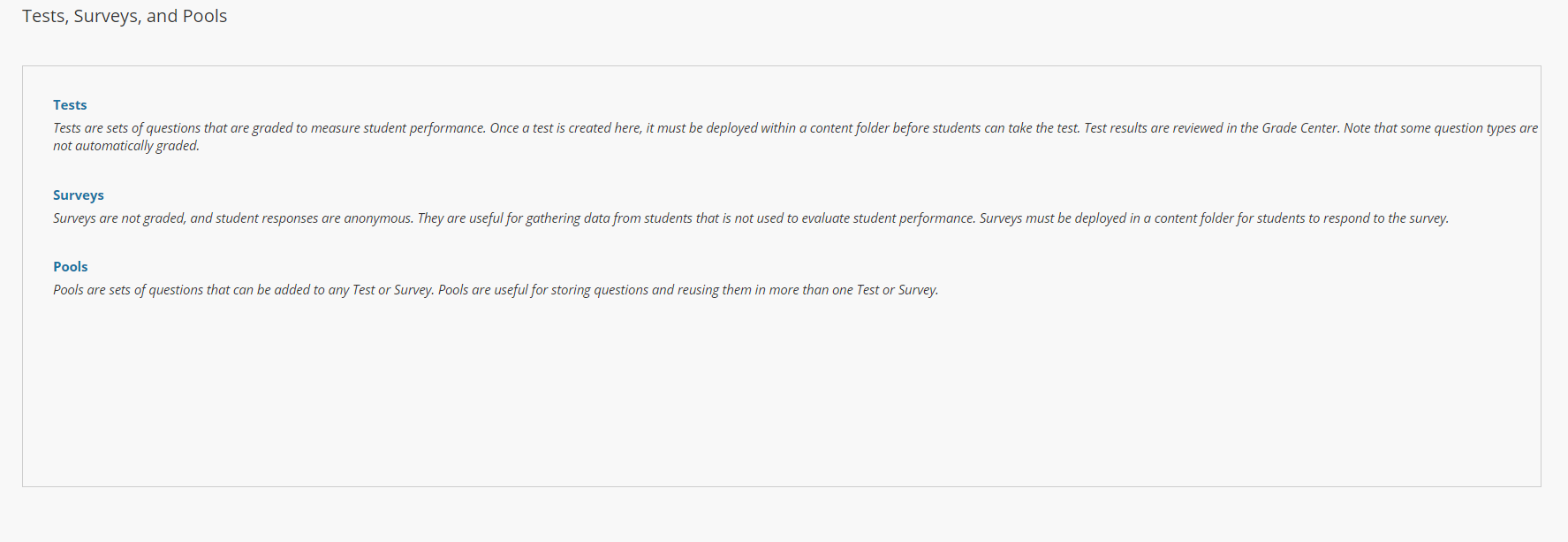Open the Pools link
Viewport: 1568px width, 542px height.
pos(71,267)
